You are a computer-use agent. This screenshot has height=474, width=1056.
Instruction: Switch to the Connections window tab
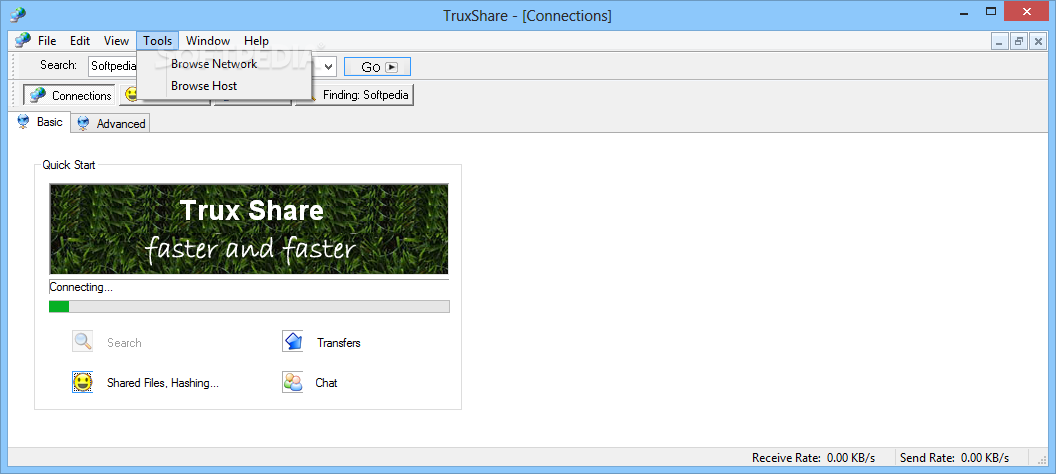coord(69,95)
